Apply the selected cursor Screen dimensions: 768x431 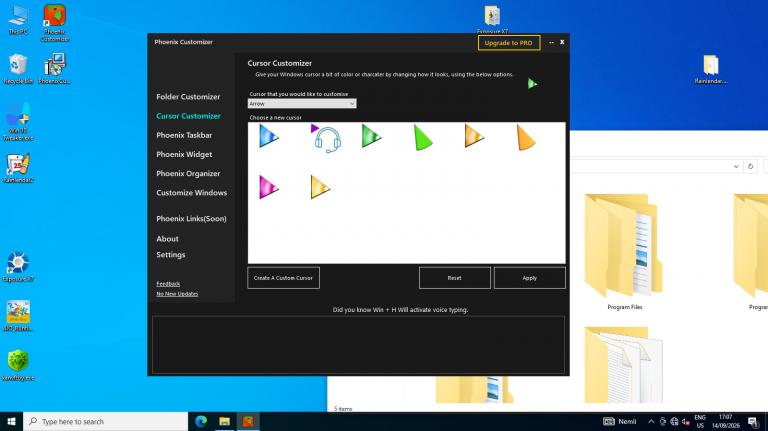click(529, 278)
